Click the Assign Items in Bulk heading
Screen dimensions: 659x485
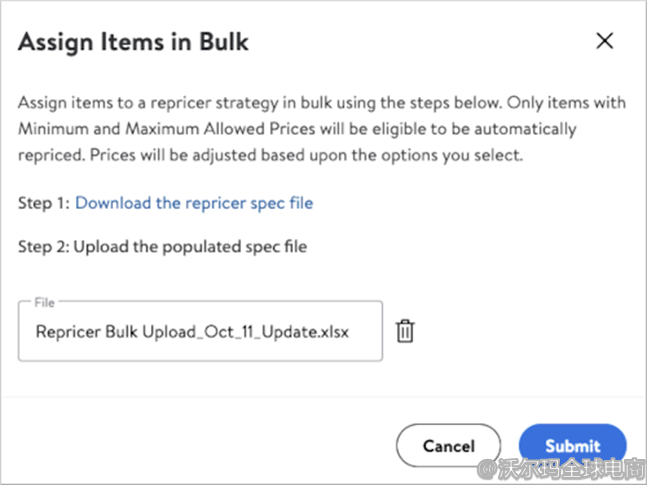[133, 42]
